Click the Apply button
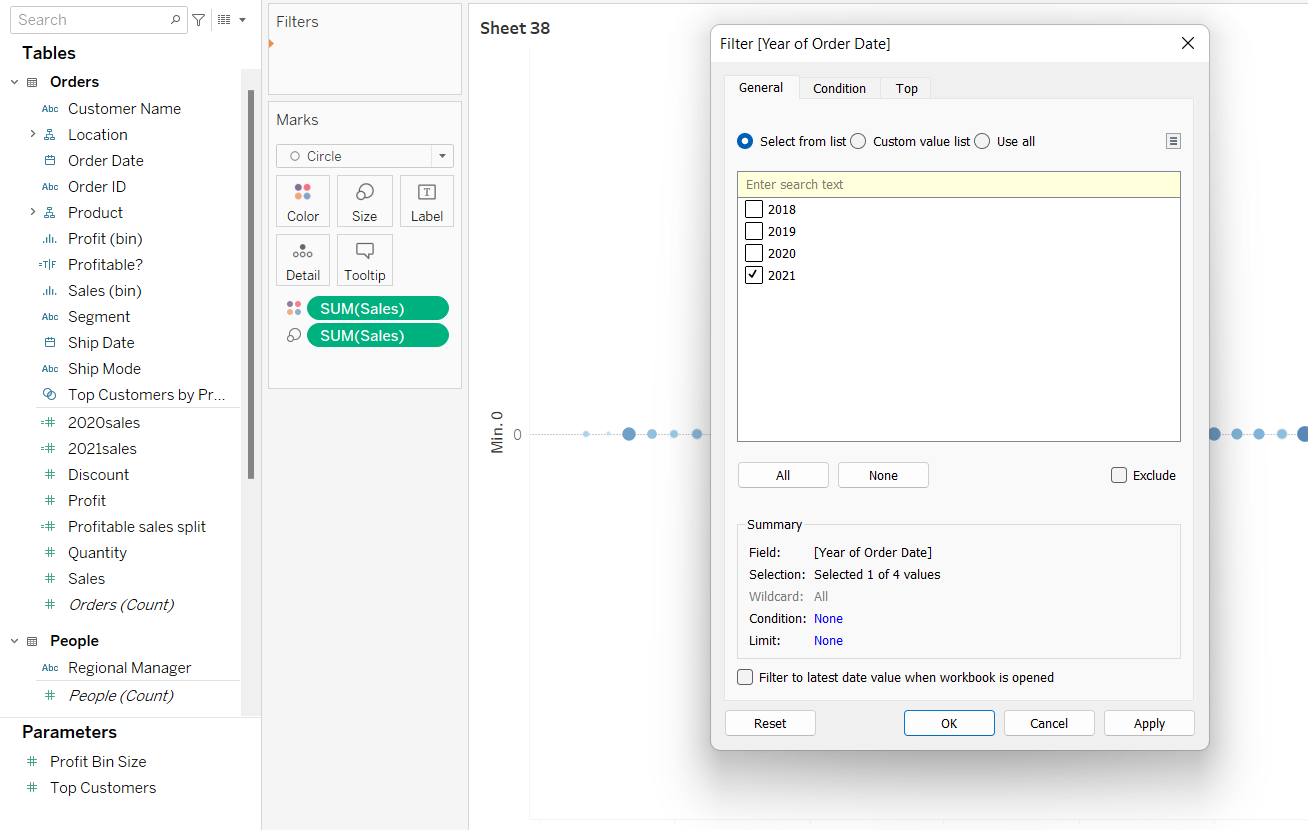The height and width of the screenshot is (830, 1308). click(x=1149, y=723)
